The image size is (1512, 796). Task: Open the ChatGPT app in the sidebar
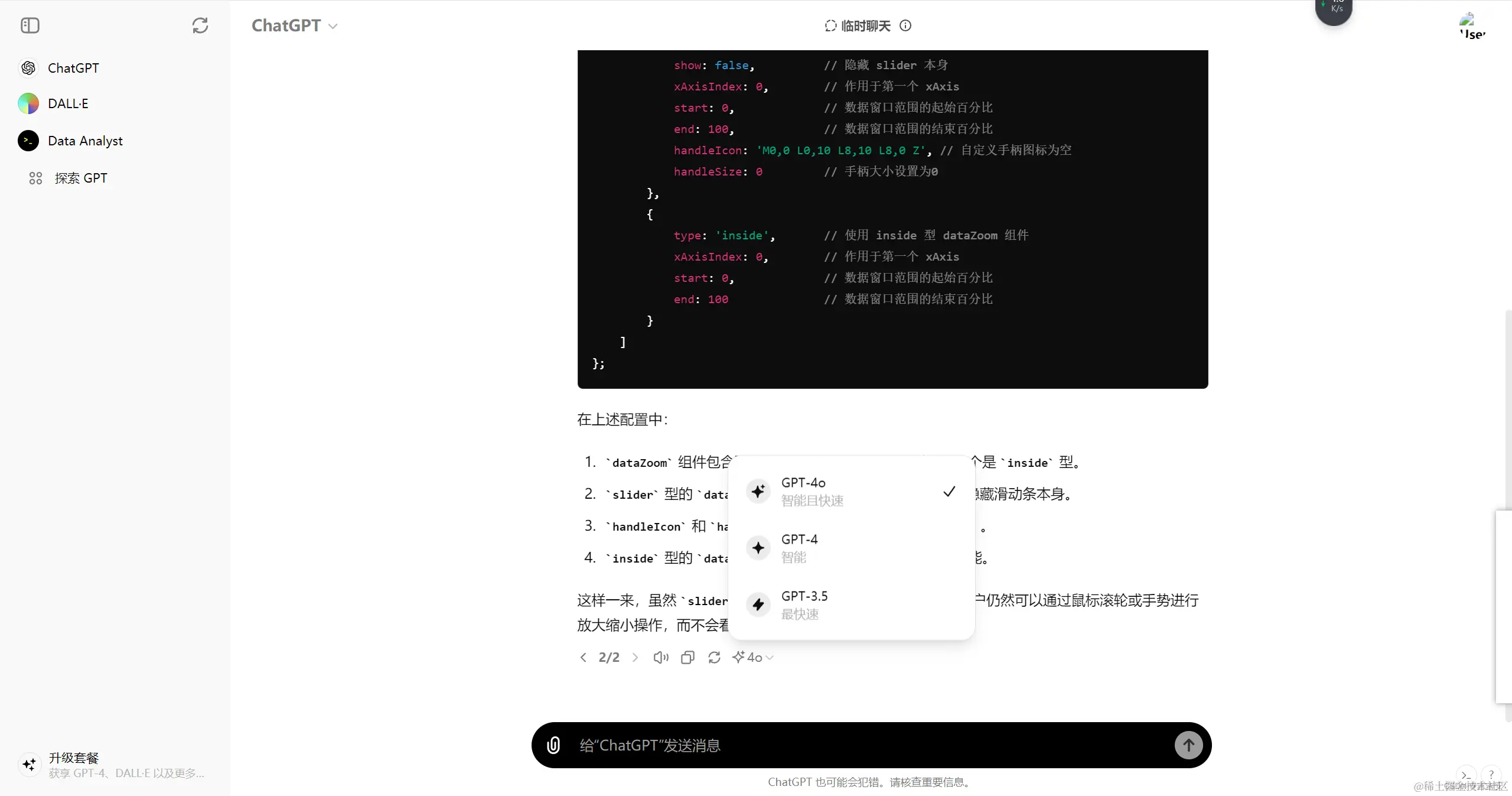73,67
